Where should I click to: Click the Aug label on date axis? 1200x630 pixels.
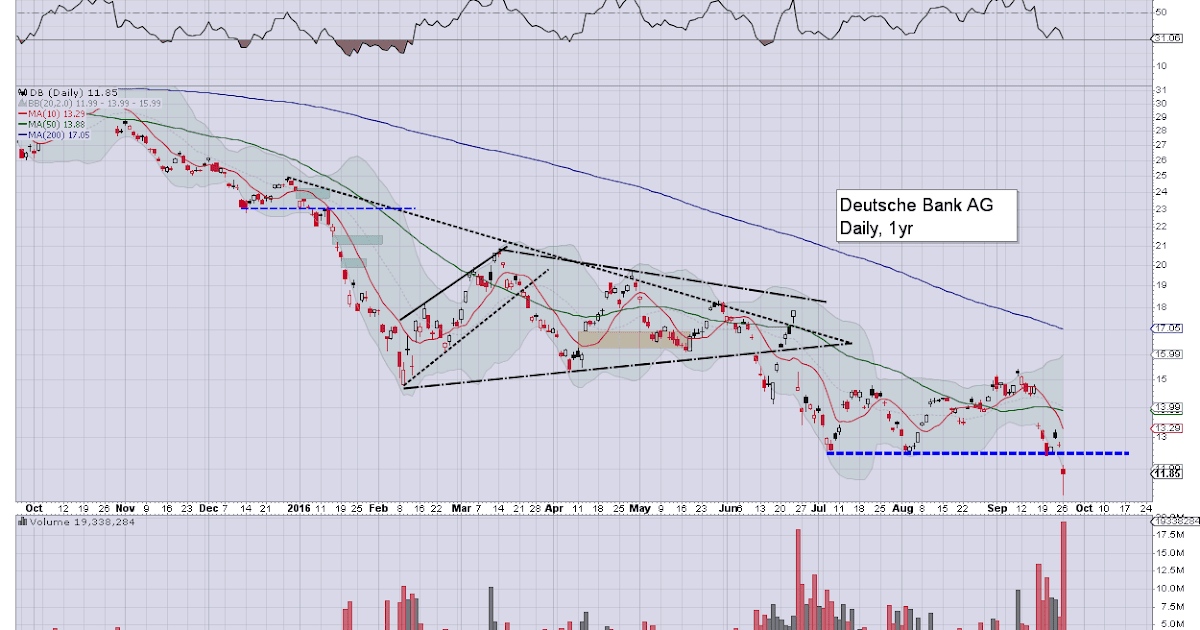tap(905, 507)
